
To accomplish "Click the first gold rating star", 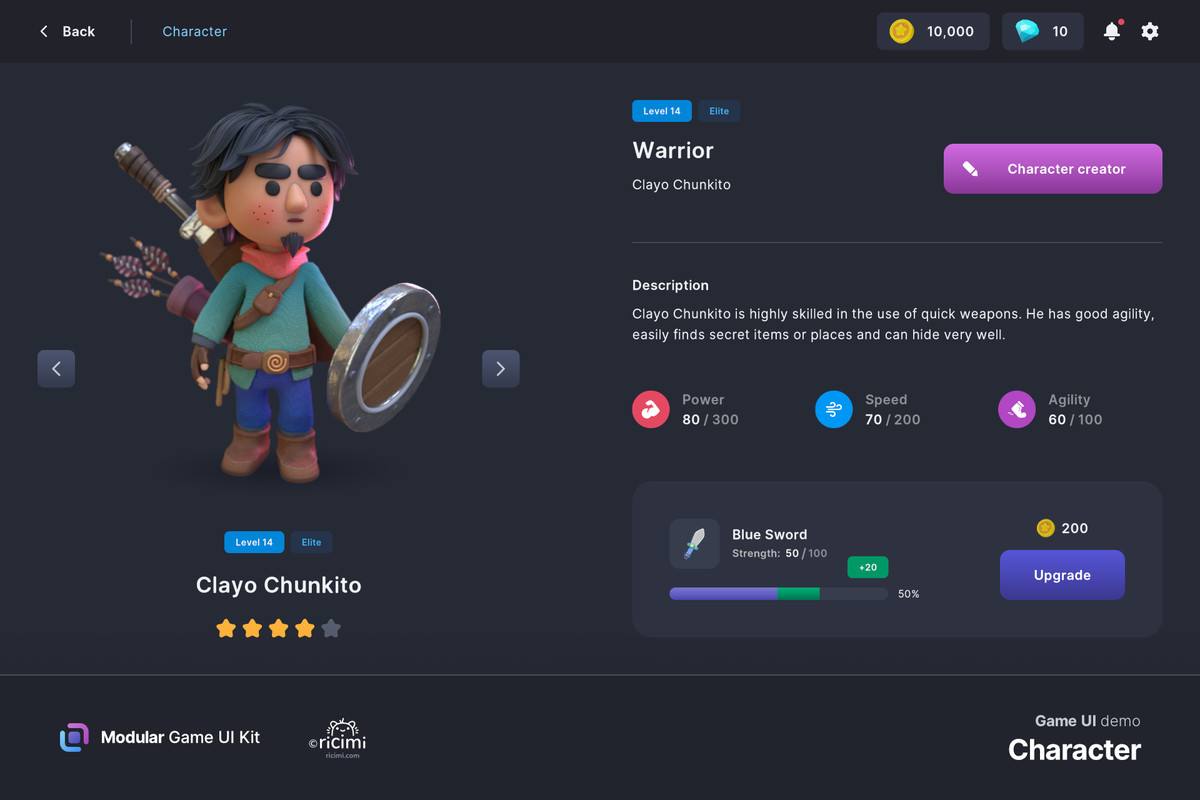I will tap(226, 628).
